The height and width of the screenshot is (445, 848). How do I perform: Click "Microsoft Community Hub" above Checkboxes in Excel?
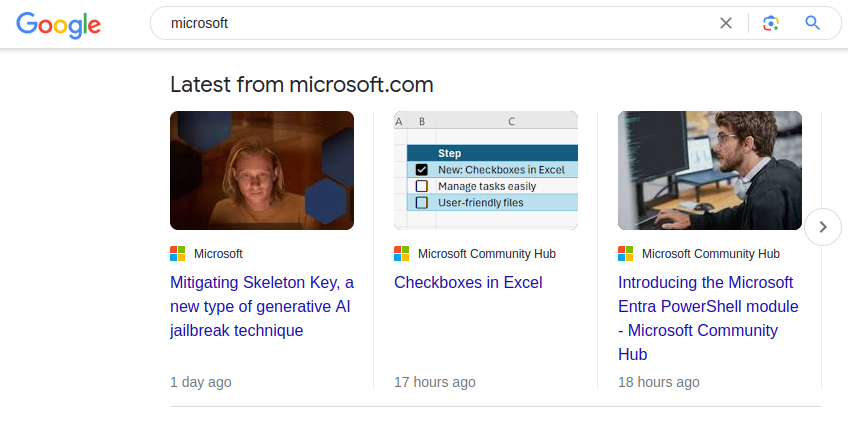tap(487, 254)
